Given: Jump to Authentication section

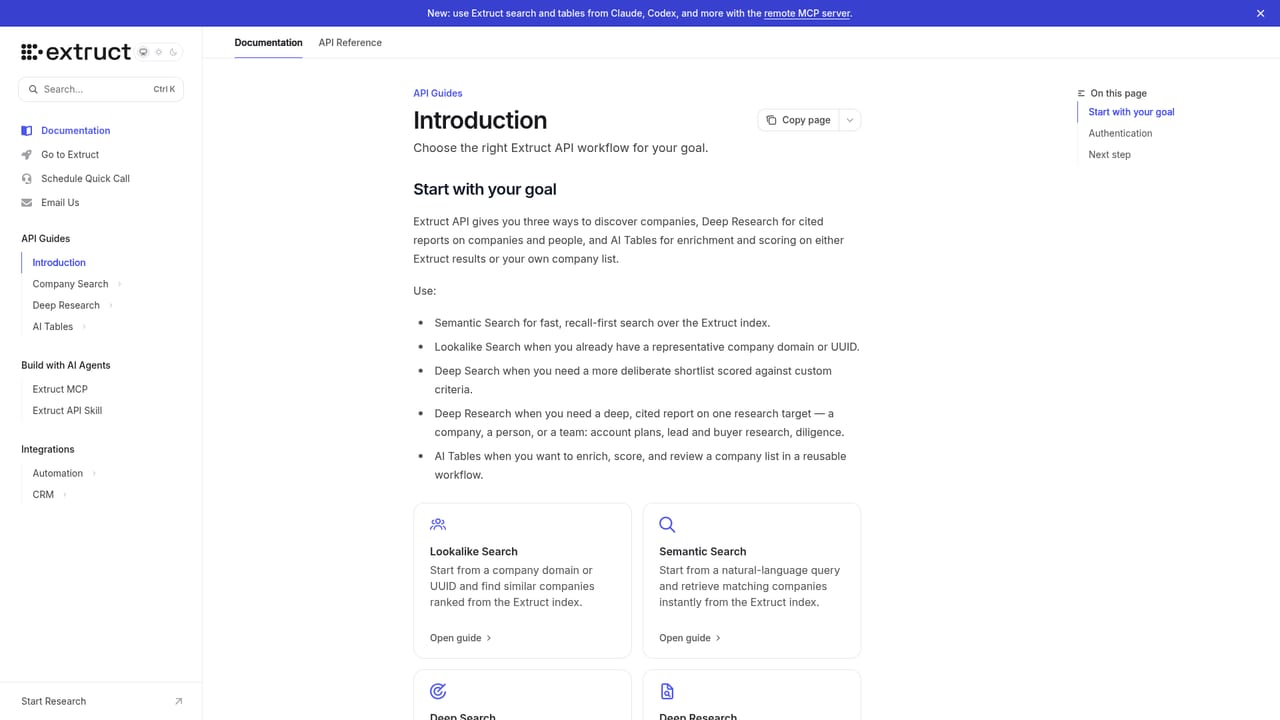Looking at the screenshot, I should click(x=1120, y=133).
